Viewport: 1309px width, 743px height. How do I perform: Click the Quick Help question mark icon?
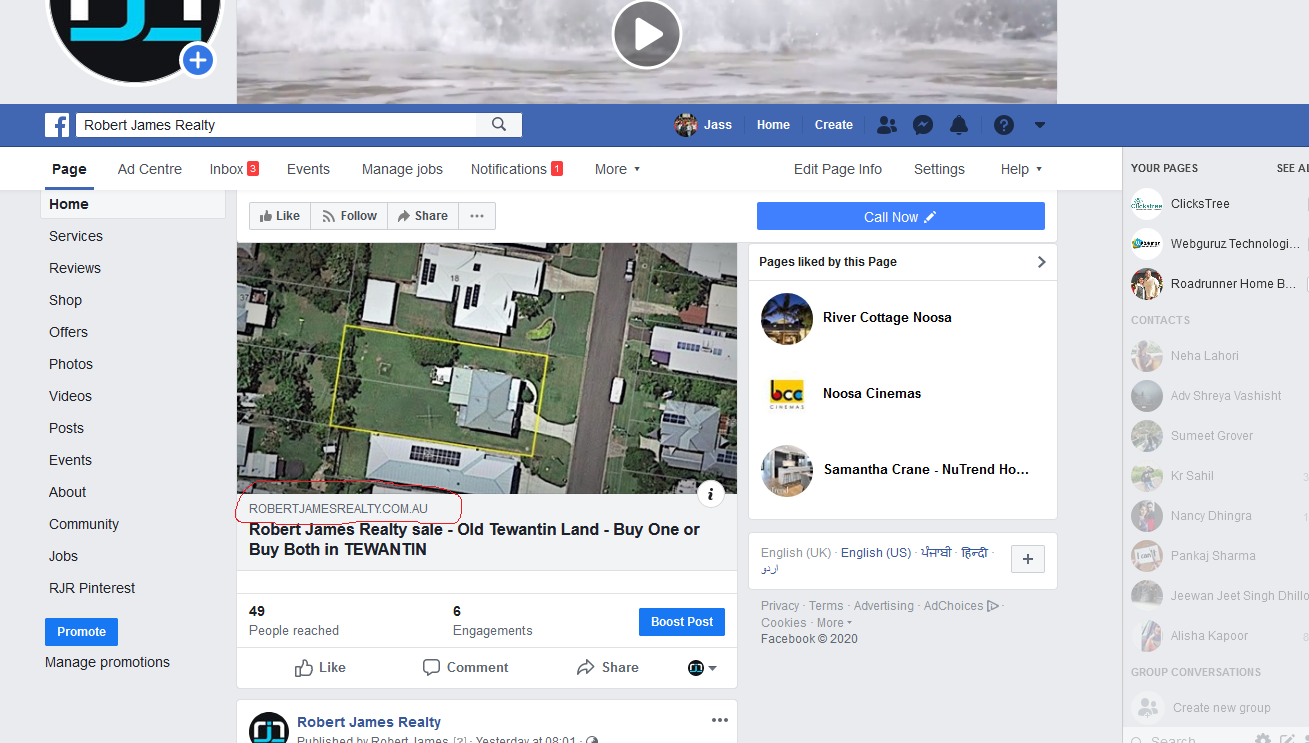click(1004, 125)
